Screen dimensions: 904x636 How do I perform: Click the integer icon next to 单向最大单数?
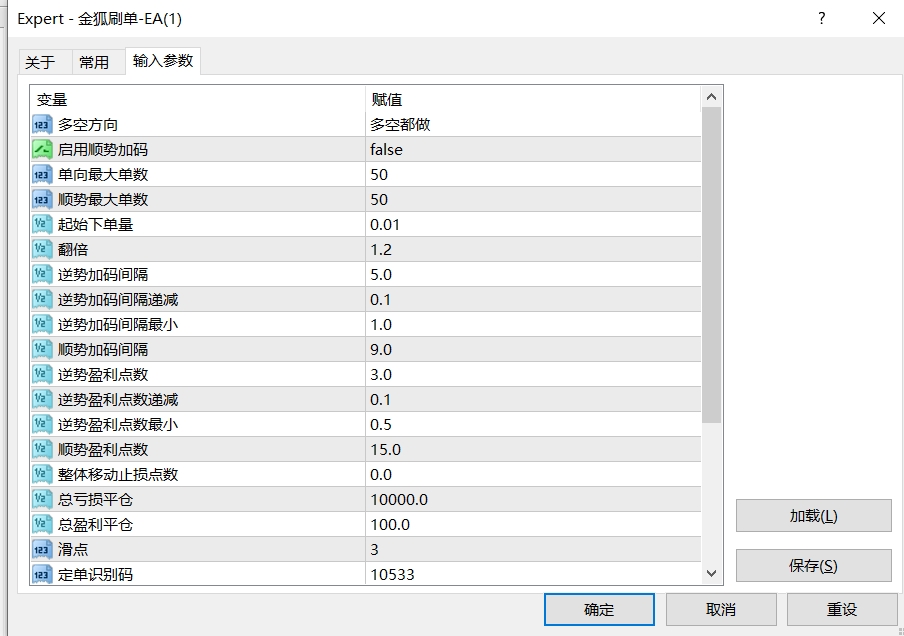point(42,175)
